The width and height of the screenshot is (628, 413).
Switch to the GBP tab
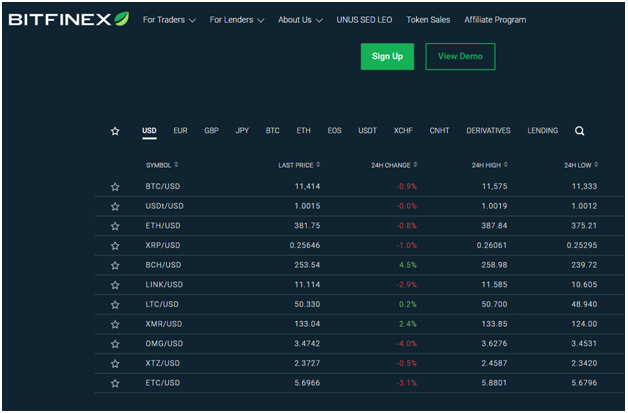coord(211,131)
